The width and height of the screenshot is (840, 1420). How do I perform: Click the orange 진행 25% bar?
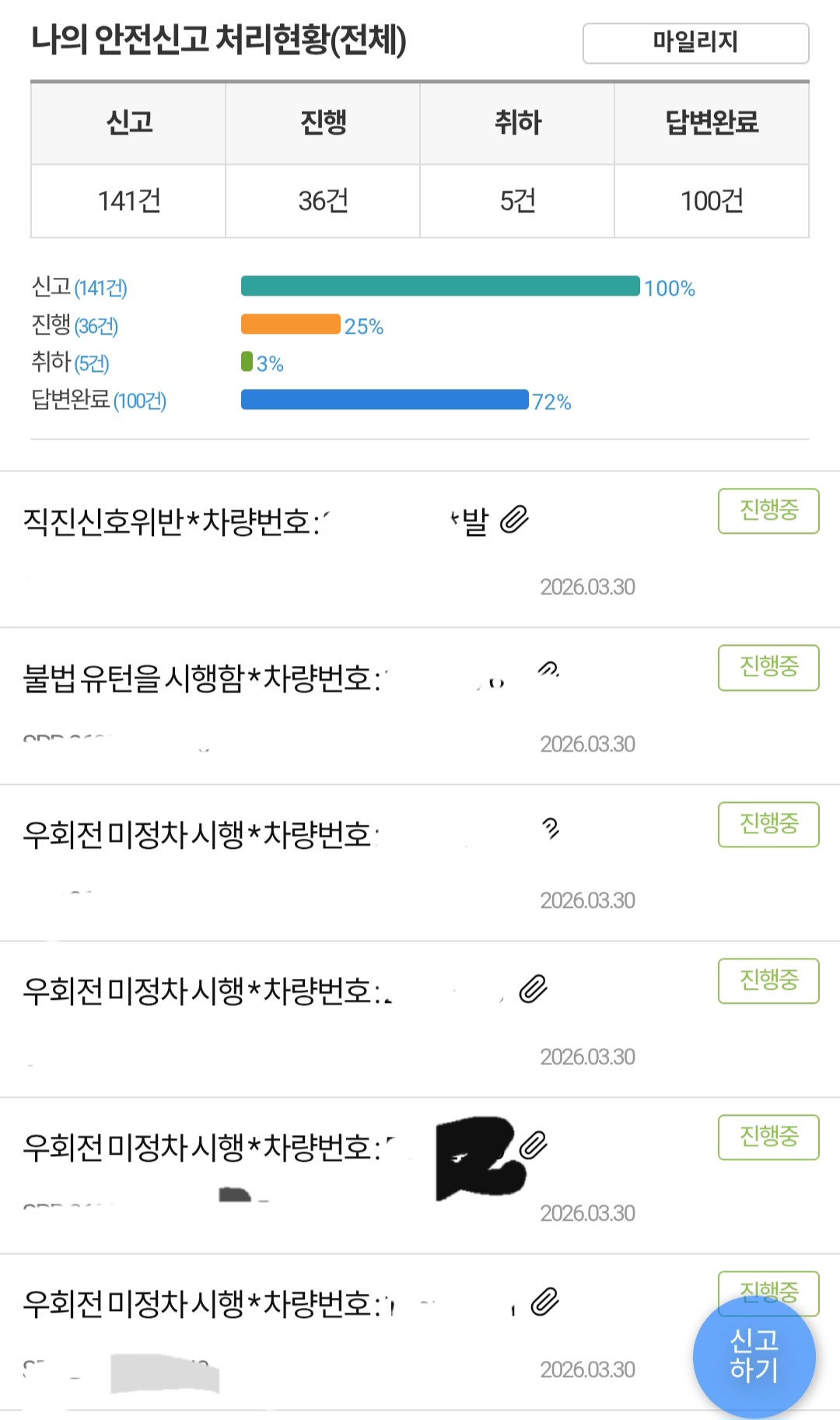(x=291, y=324)
